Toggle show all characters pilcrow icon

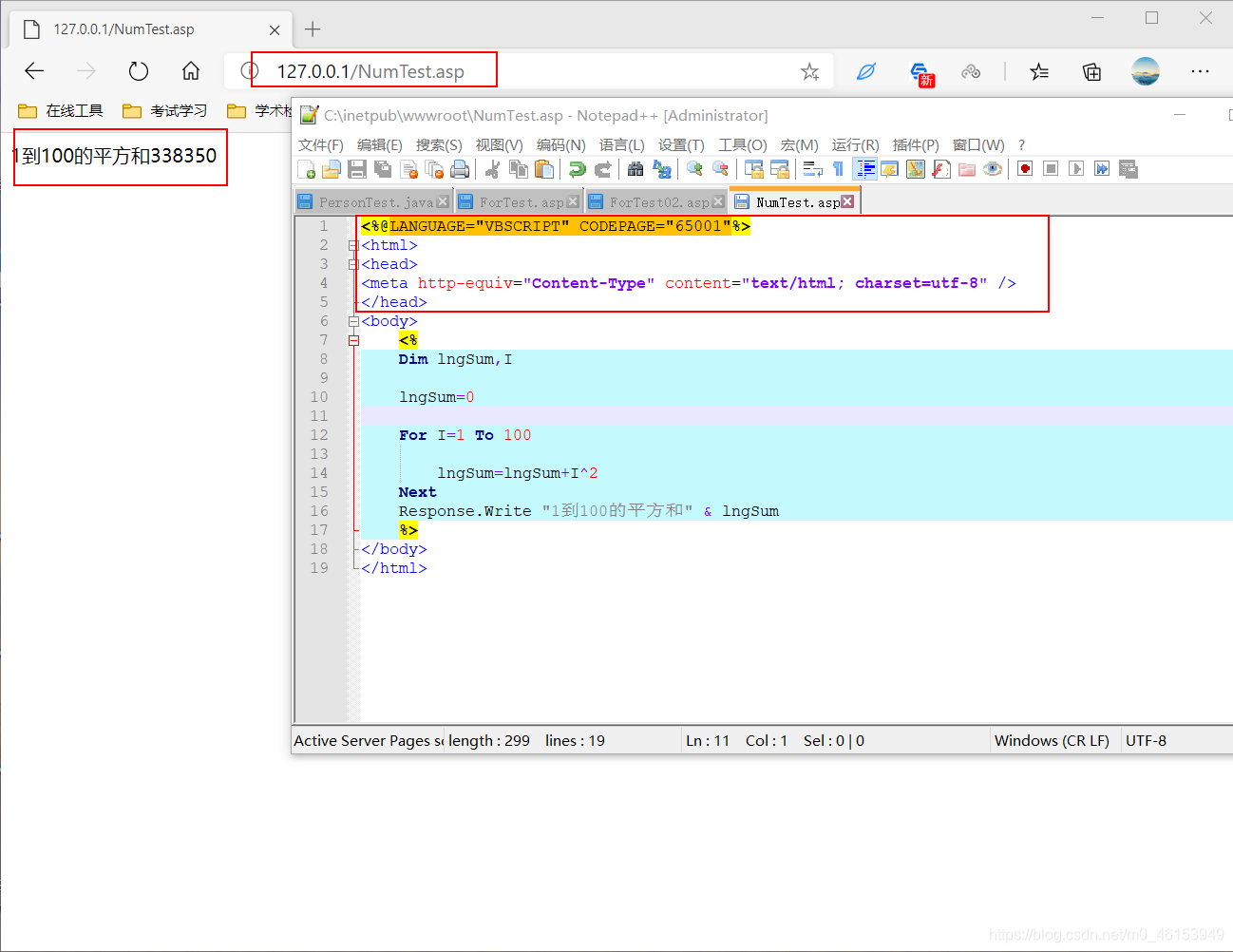pos(838,169)
